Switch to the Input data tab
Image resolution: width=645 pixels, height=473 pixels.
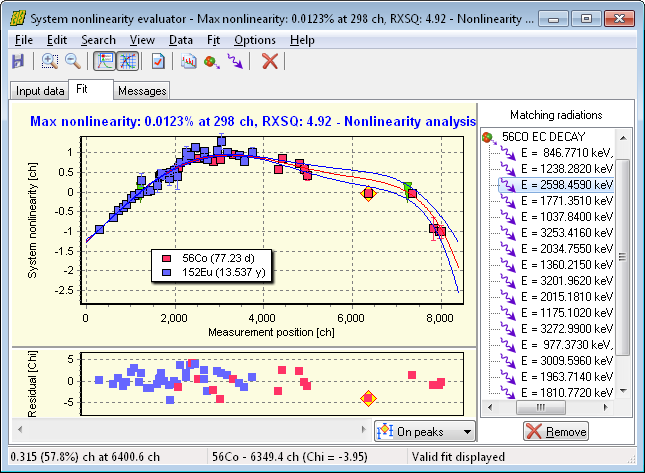point(40,91)
